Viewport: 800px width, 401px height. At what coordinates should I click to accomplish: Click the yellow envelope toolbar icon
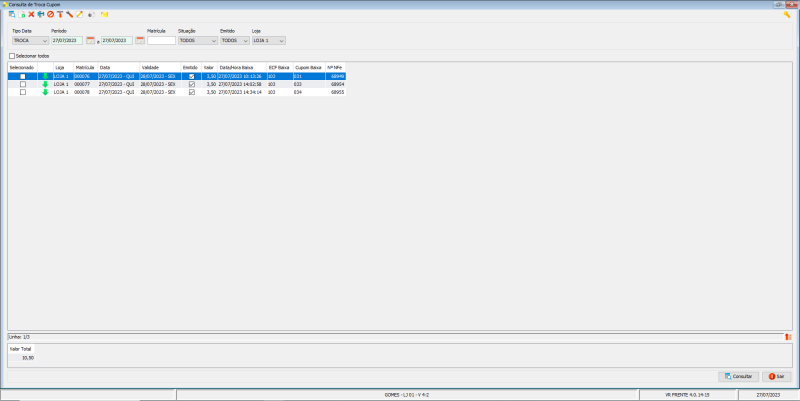point(104,15)
